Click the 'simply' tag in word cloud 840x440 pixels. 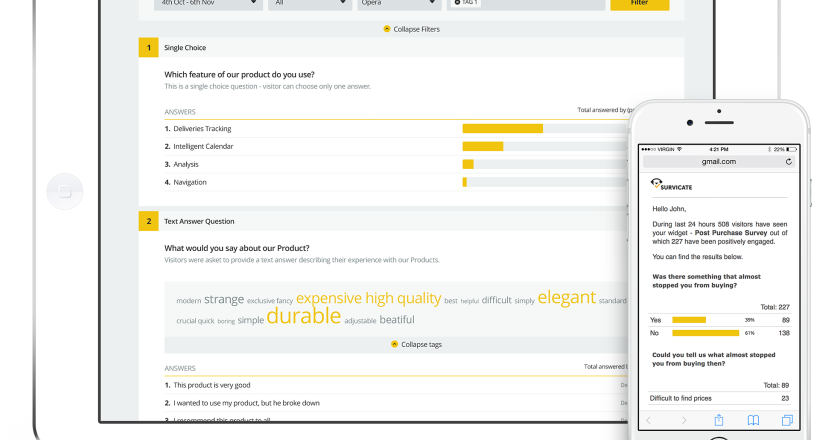524,301
